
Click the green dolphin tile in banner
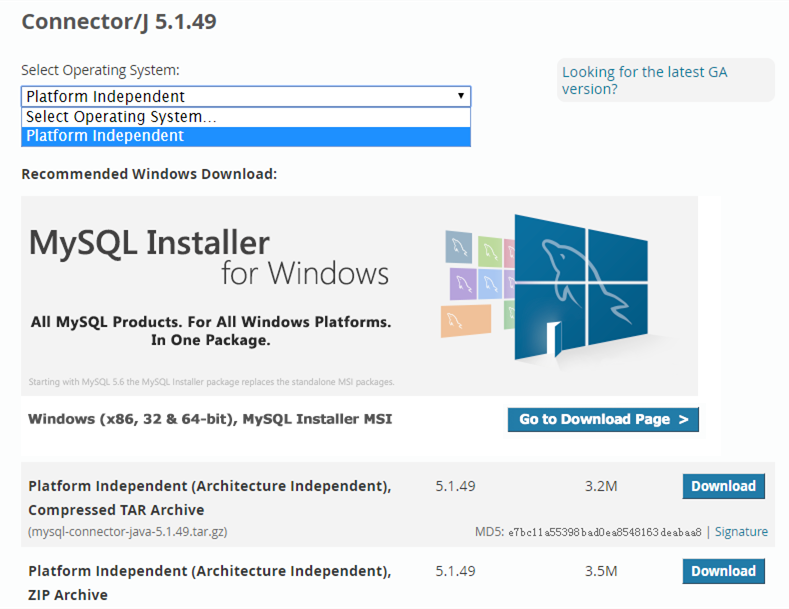tap(489, 249)
